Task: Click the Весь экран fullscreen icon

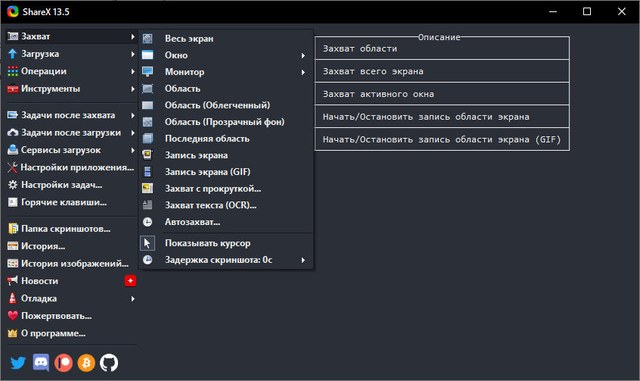Action: tap(147, 38)
